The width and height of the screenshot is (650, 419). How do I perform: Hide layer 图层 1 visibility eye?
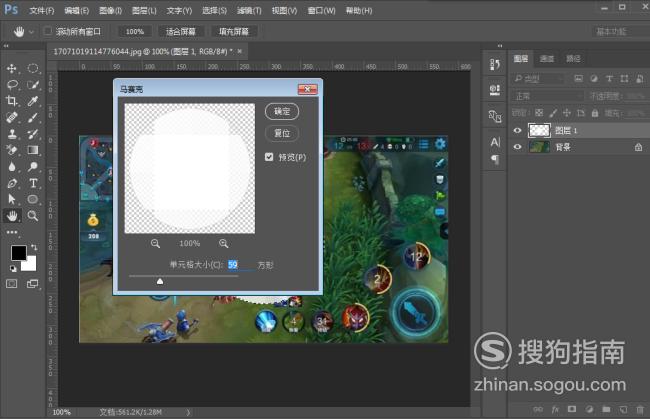(x=517, y=131)
